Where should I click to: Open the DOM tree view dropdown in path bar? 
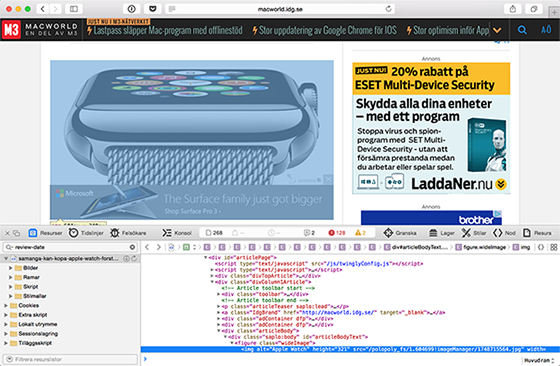[x=189, y=247]
